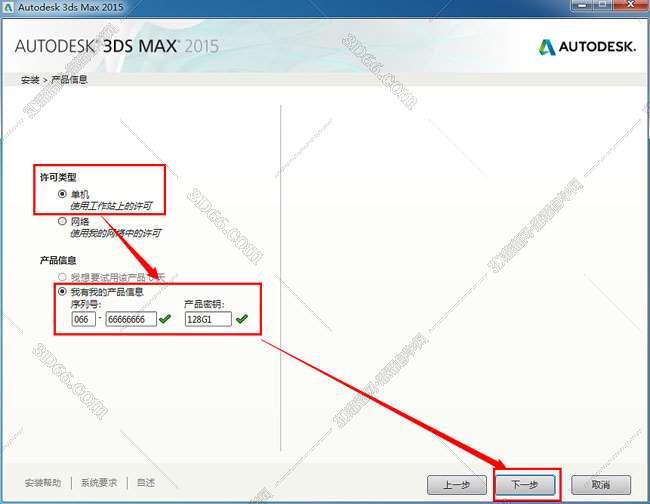The height and width of the screenshot is (504, 650).
Task: Click the 下一步 next button
Action: tap(525, 485)
